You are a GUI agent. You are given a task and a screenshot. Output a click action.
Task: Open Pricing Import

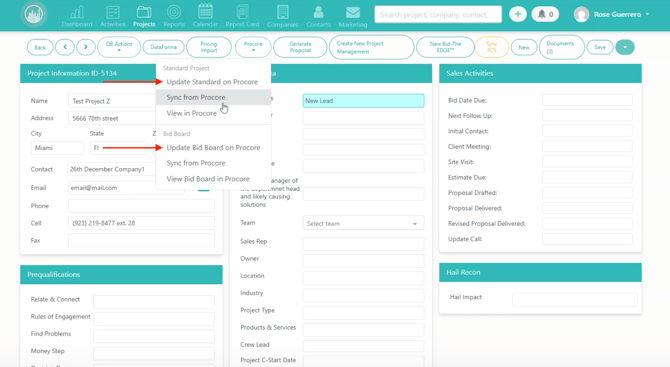coord(209,47)
